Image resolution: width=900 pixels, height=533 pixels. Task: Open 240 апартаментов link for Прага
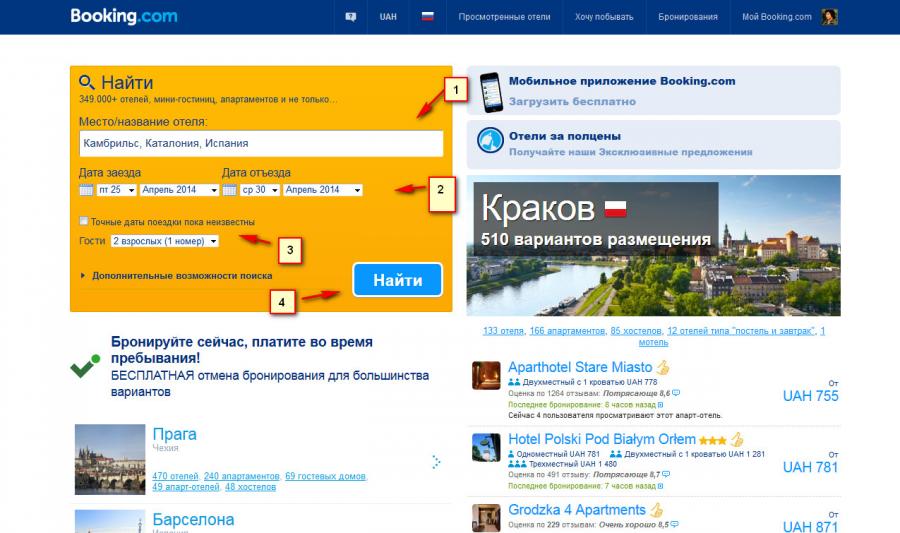tap(242, 476)
